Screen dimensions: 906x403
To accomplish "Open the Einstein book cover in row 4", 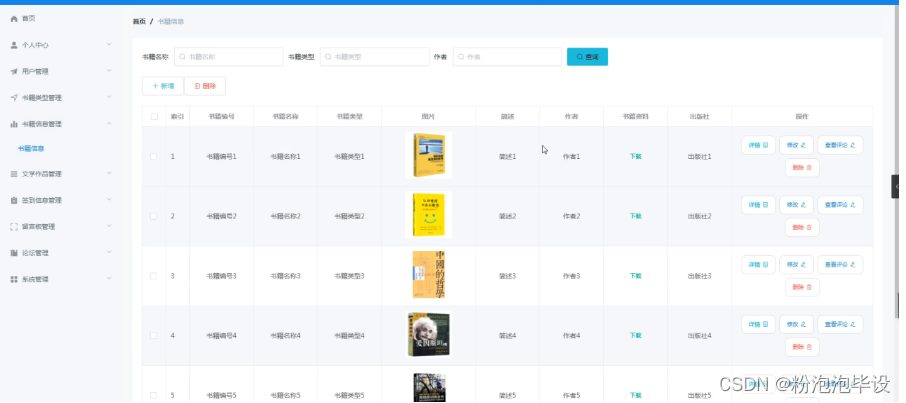I will click(428, 335).
